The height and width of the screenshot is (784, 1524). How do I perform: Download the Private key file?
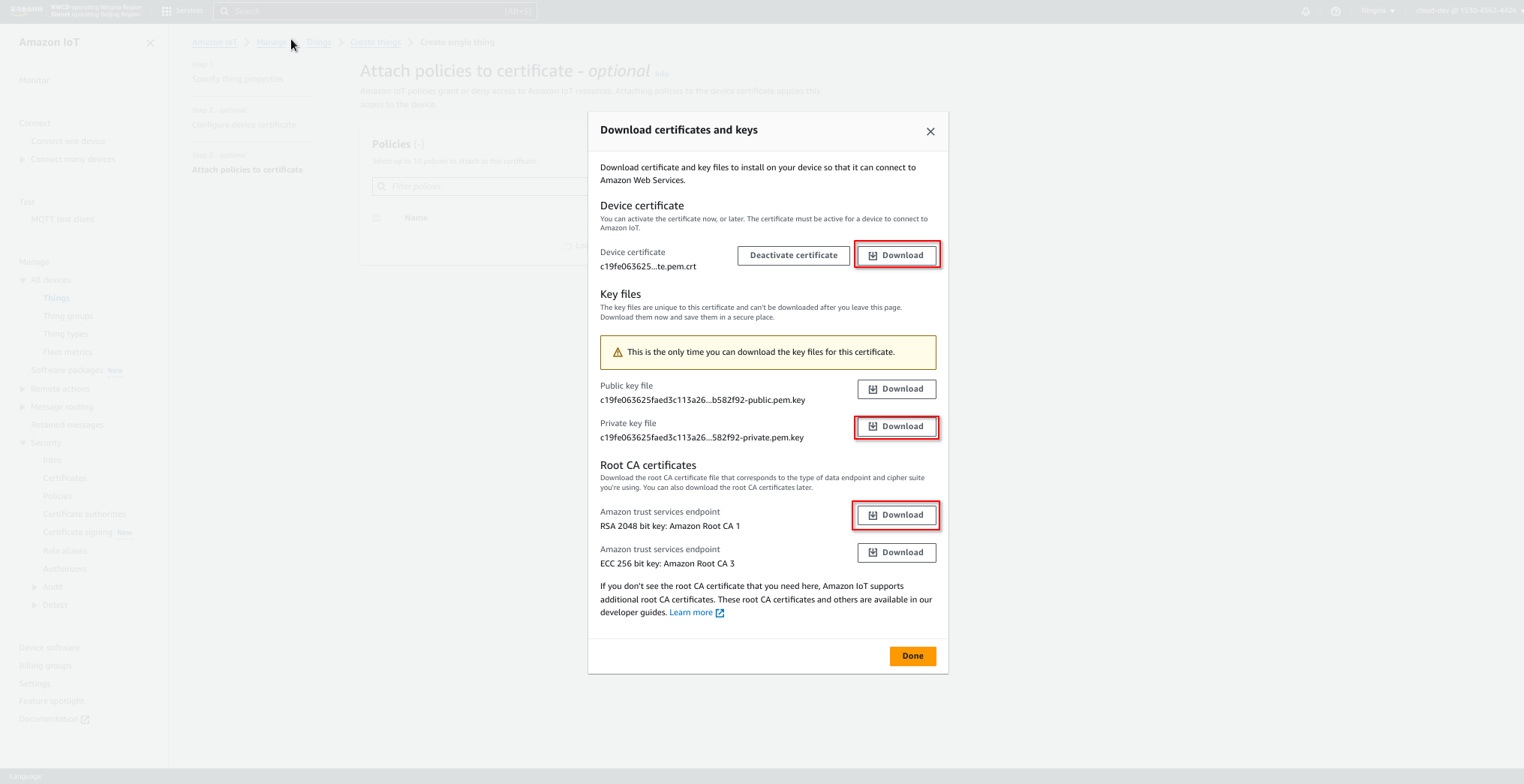[896, 426]
